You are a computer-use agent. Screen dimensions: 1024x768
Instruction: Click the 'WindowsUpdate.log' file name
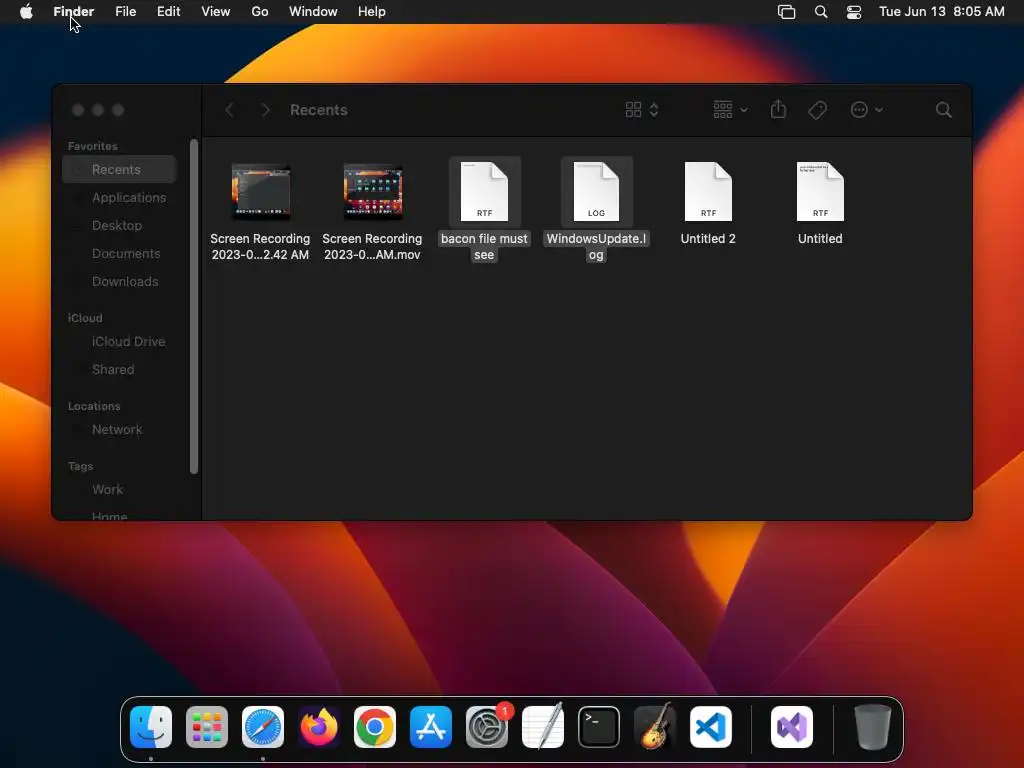(x=596, y=247)
